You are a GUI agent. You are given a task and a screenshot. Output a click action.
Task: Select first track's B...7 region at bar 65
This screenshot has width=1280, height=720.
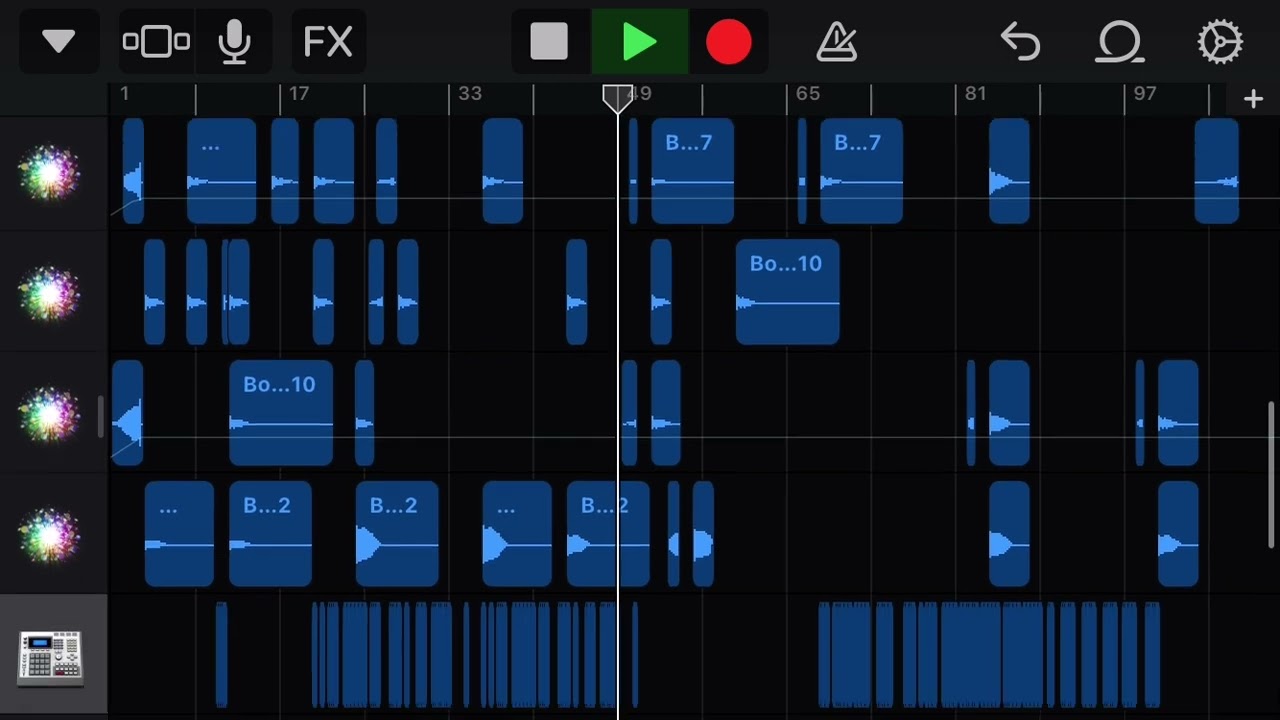click(x=861, y=171)
